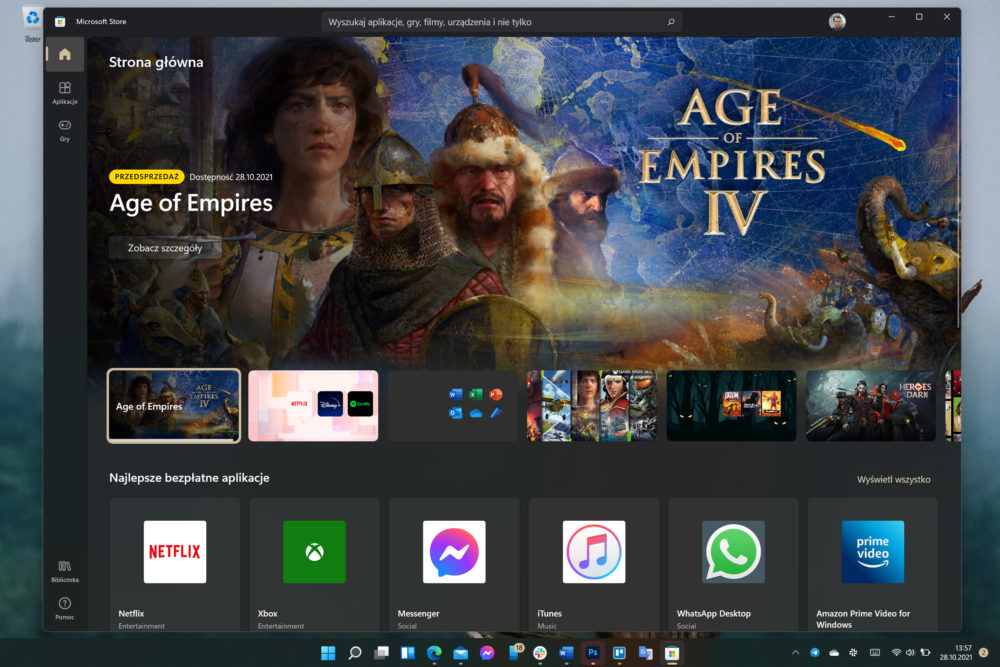Viewport: 1000px width, 667px height.
Task: Click the store search input field
Action: tap(501, 22)
